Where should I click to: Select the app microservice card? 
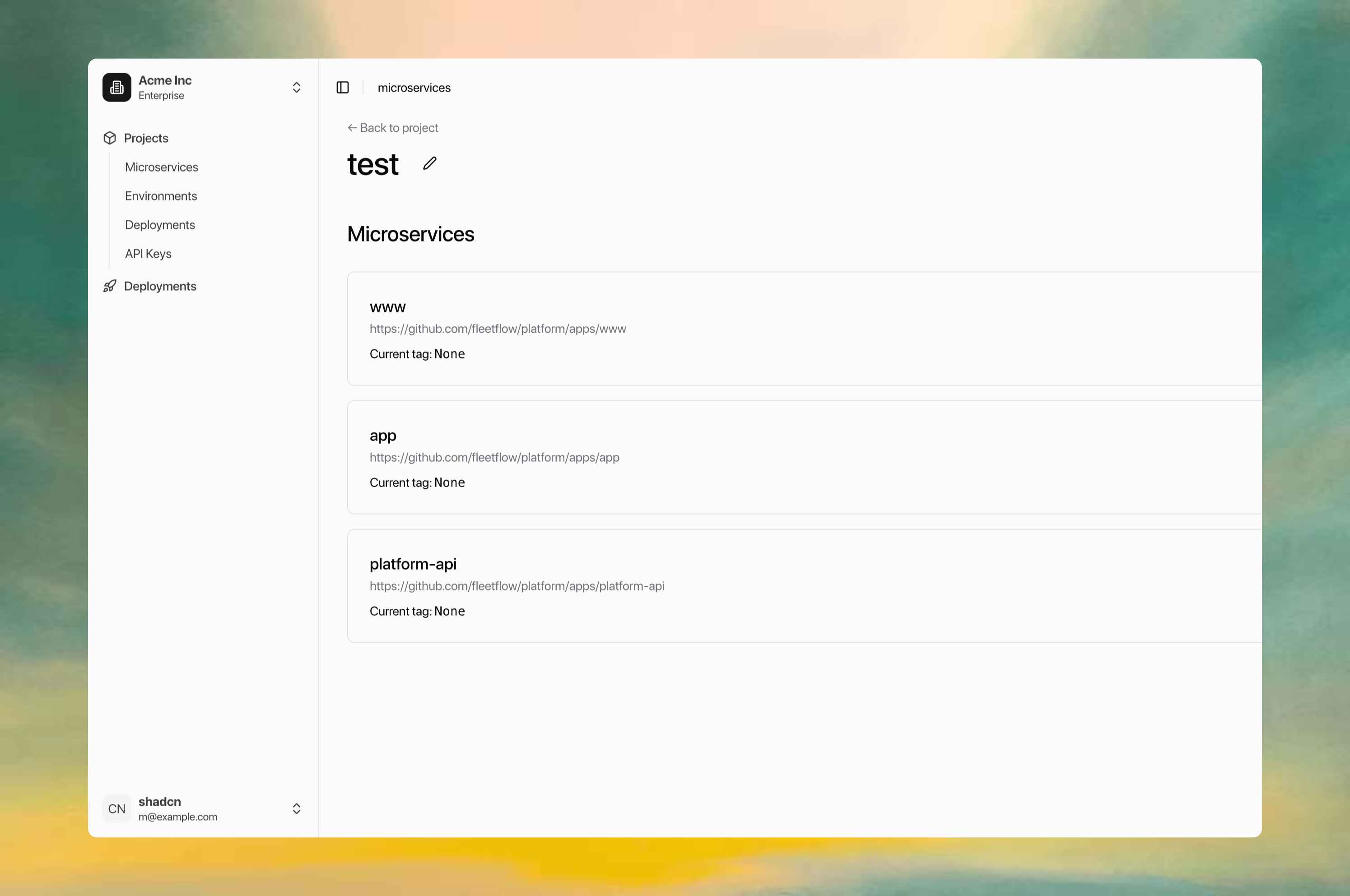pyautogui.click(x=800, y=457)
